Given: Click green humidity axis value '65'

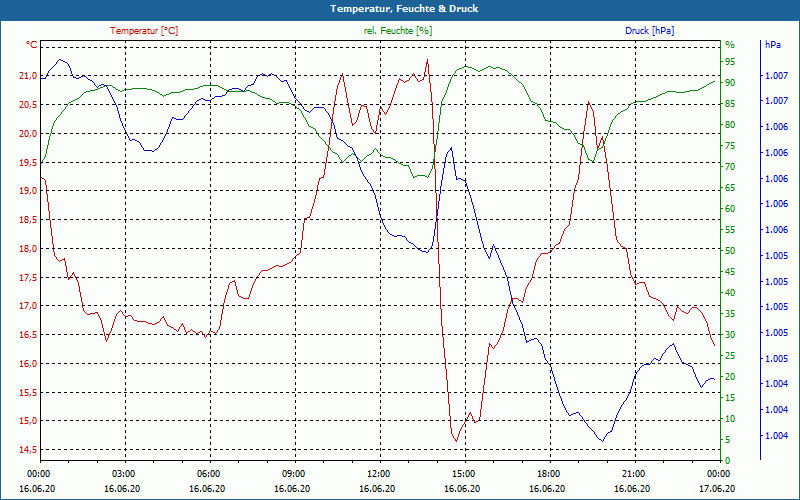Looking at the screenshot, I should point(730,188).
